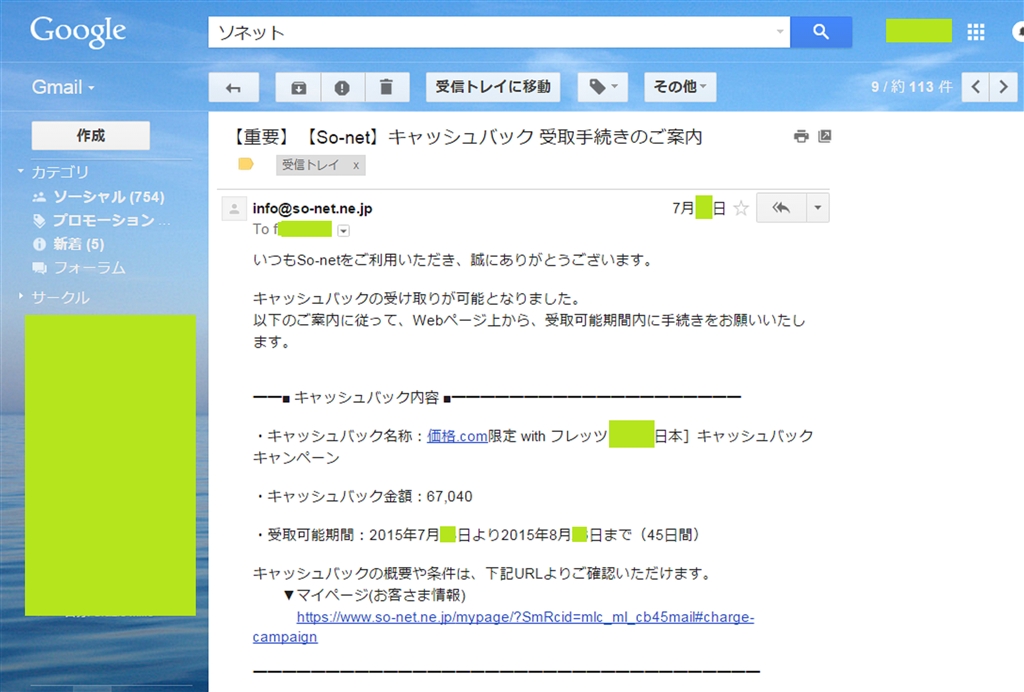The height and width of the screenshot is (692, 1024).
Task: Click the ▼マイページ(お客さま情報) text
Action: click(375, 595)
